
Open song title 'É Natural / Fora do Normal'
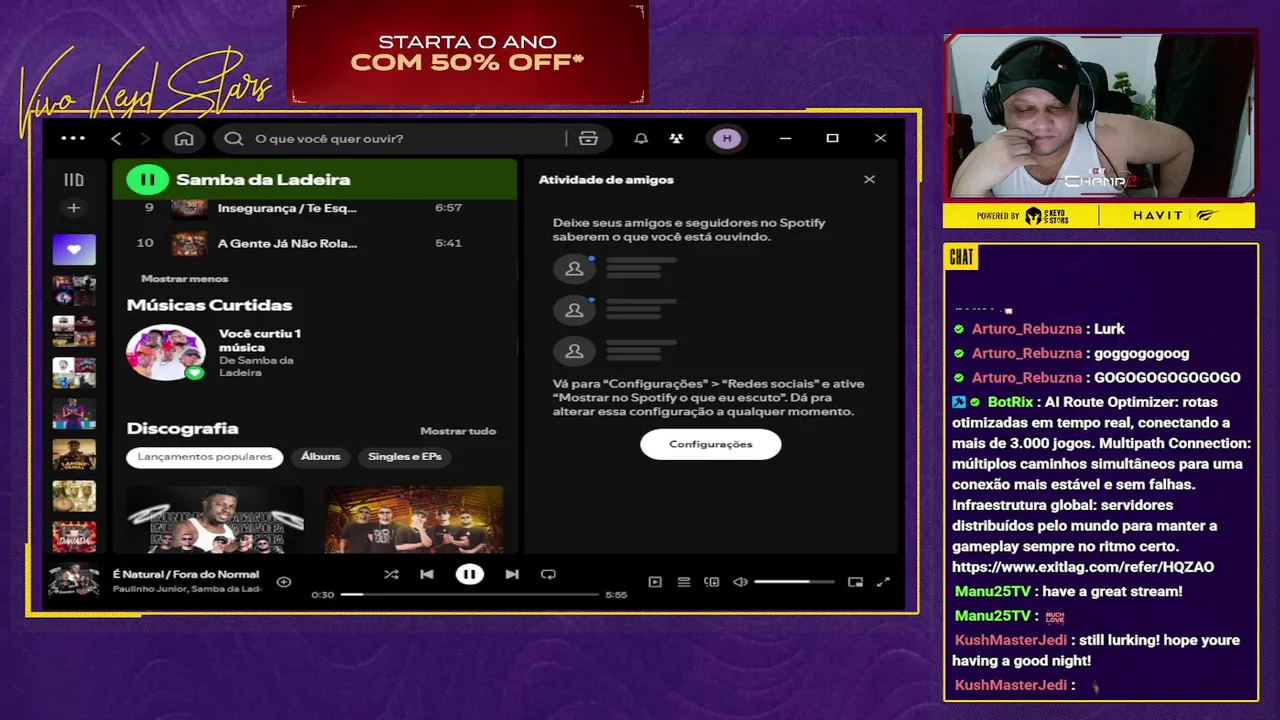coord(186,575)
